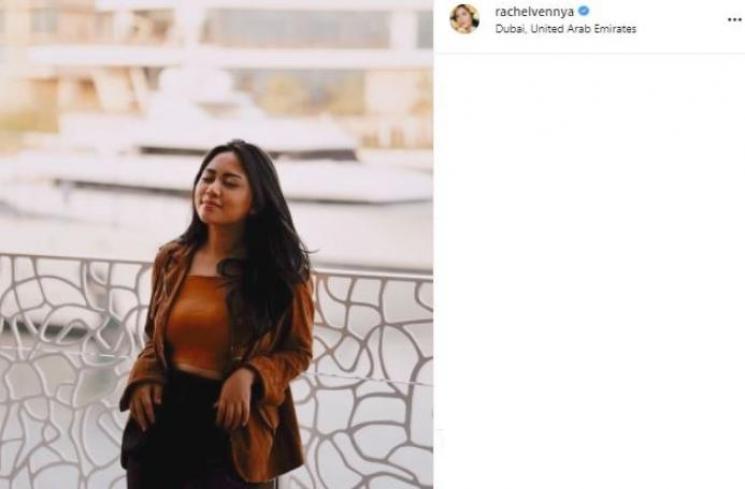Open the three-dot more options menu
The width and height of the screenshot is (745, 489).
click(x=734, y=19)
